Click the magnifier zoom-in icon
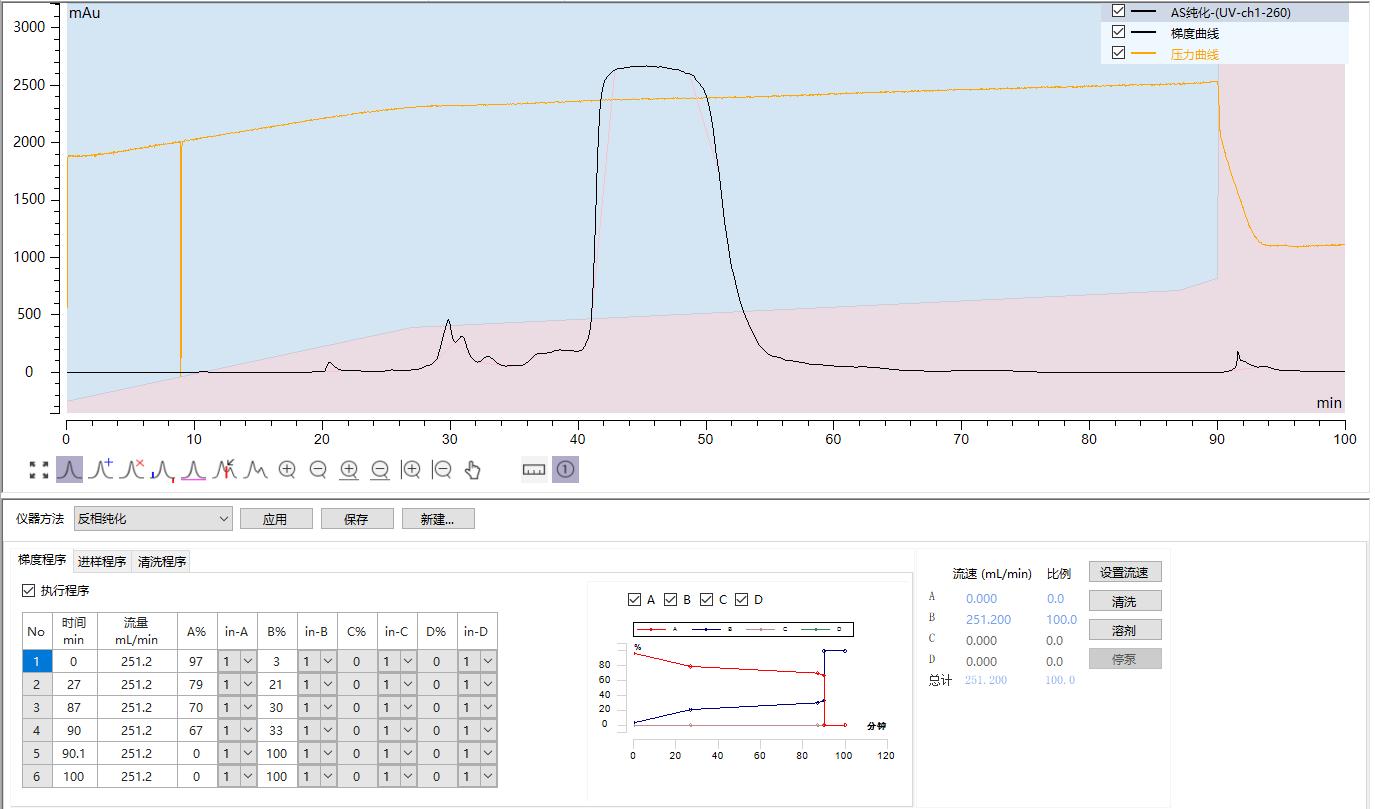1375x809 pixels. [286, 468]
